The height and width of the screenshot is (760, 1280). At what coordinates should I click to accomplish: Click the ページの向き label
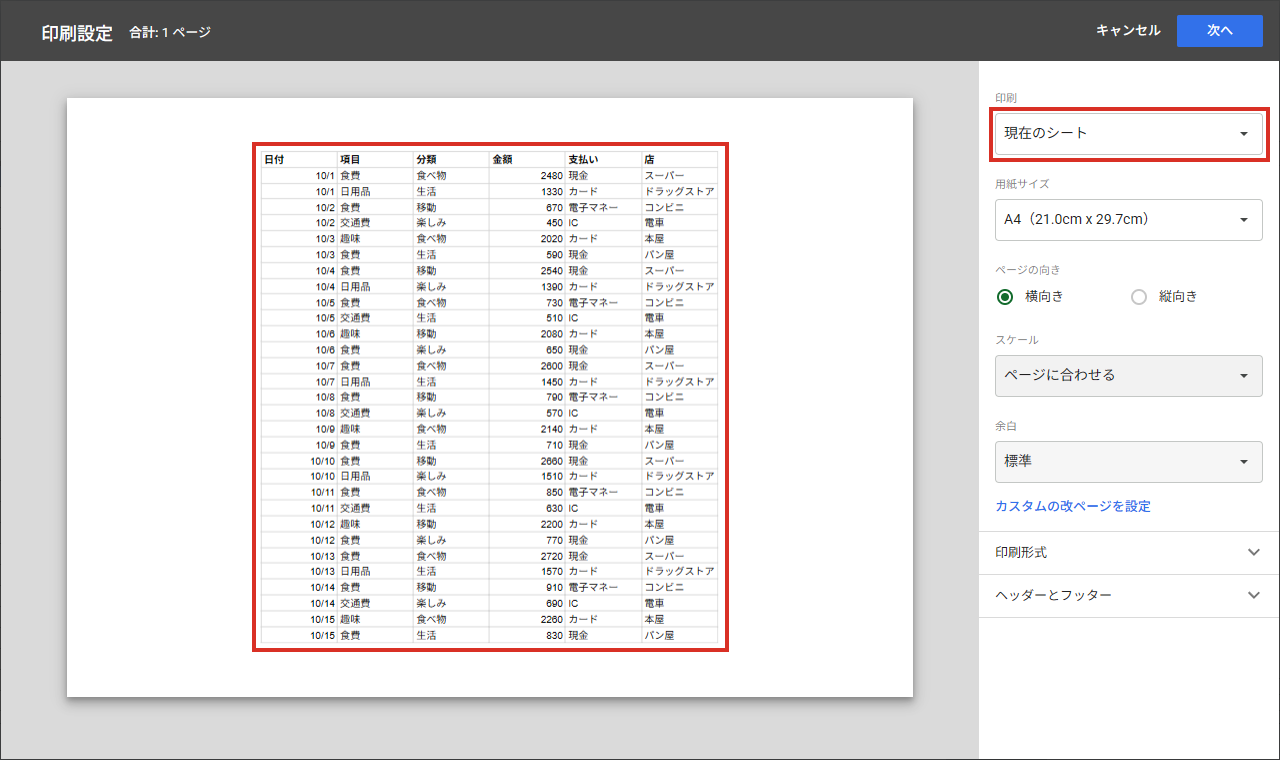pos(1027,270)
